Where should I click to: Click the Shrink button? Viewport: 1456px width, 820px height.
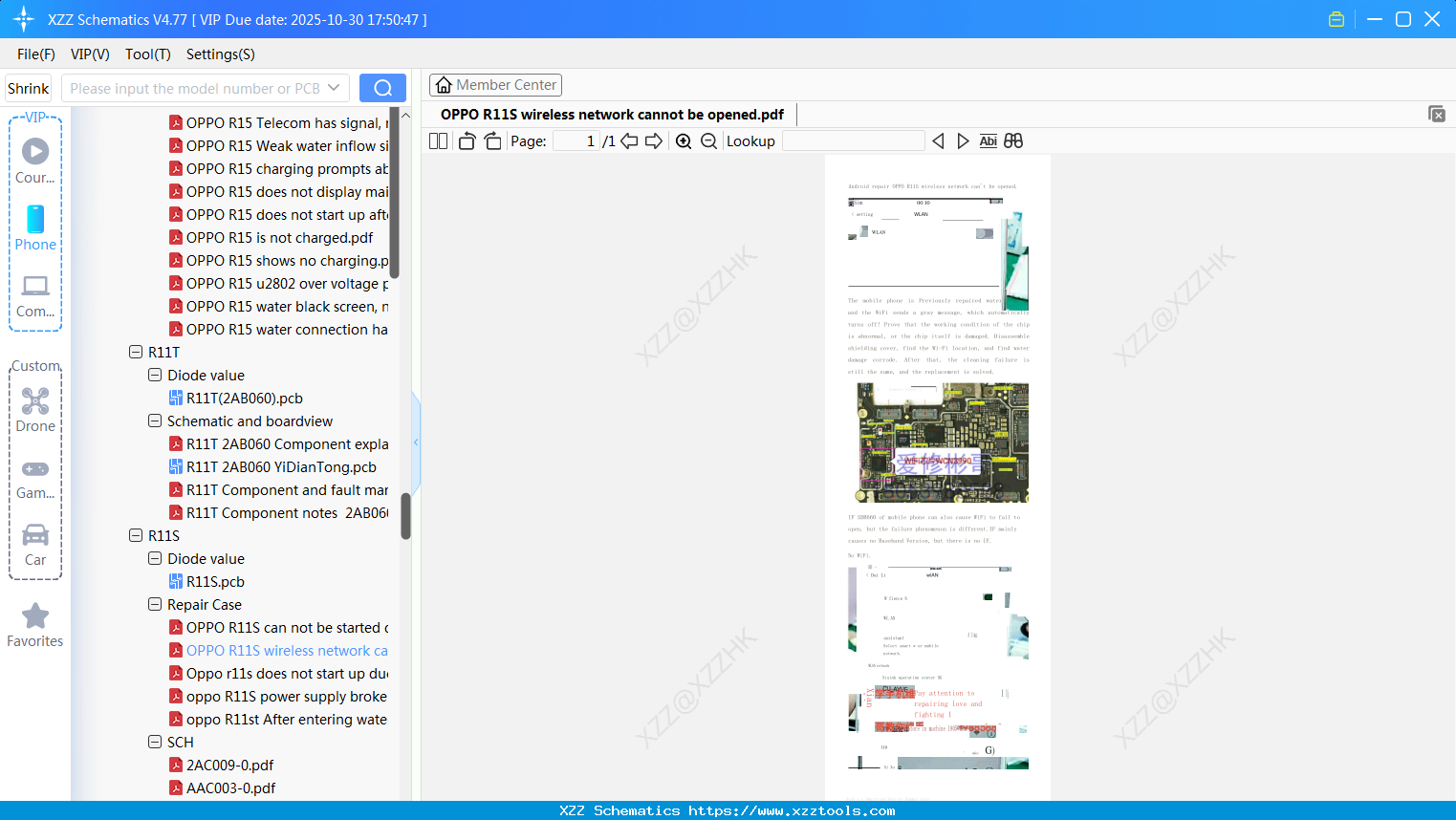(x=28, y=88)
